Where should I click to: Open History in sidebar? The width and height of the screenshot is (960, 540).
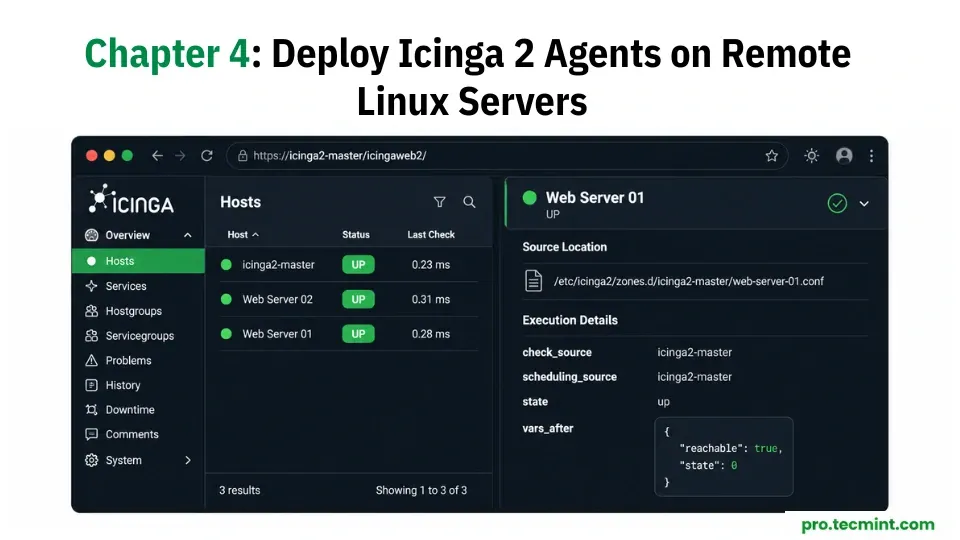pyautogui.click(x=122, y=385)
